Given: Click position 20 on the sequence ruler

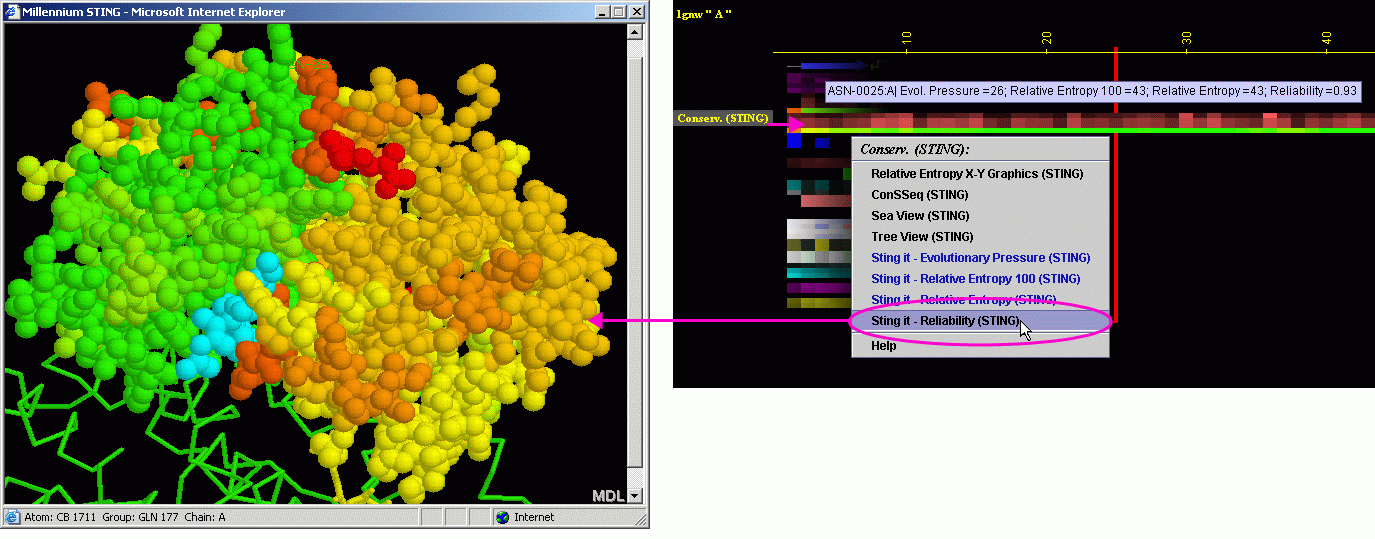Looking at the screenshot, I should 1046,37.
